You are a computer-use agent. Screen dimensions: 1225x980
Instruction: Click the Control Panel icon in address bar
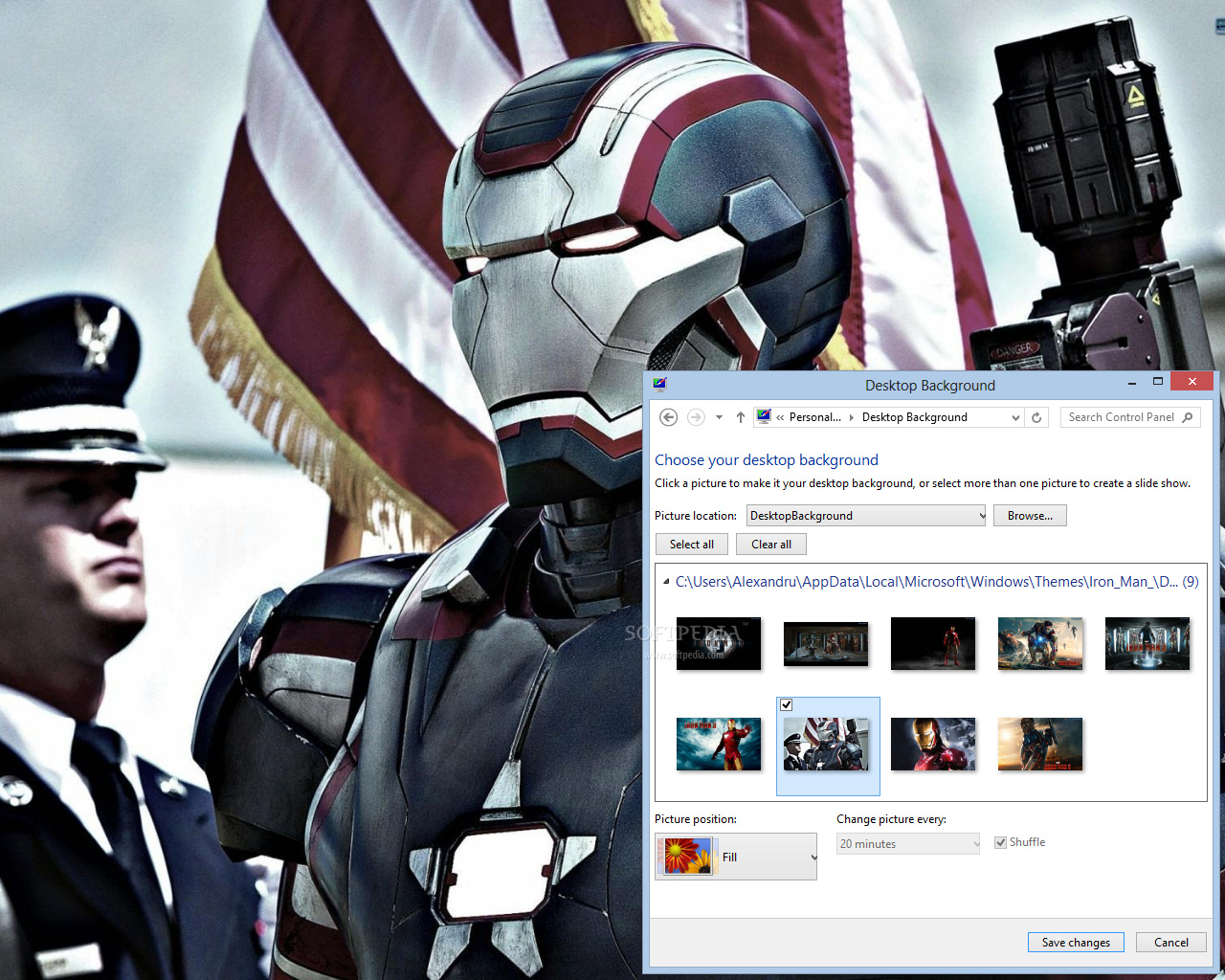coord(764,416)
